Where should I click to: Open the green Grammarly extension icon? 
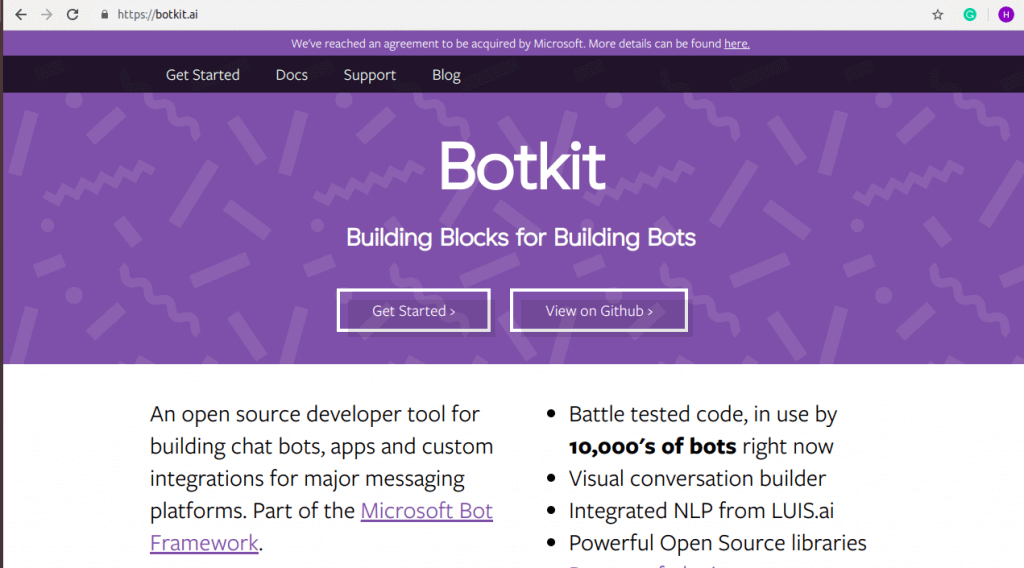(970, 14)
